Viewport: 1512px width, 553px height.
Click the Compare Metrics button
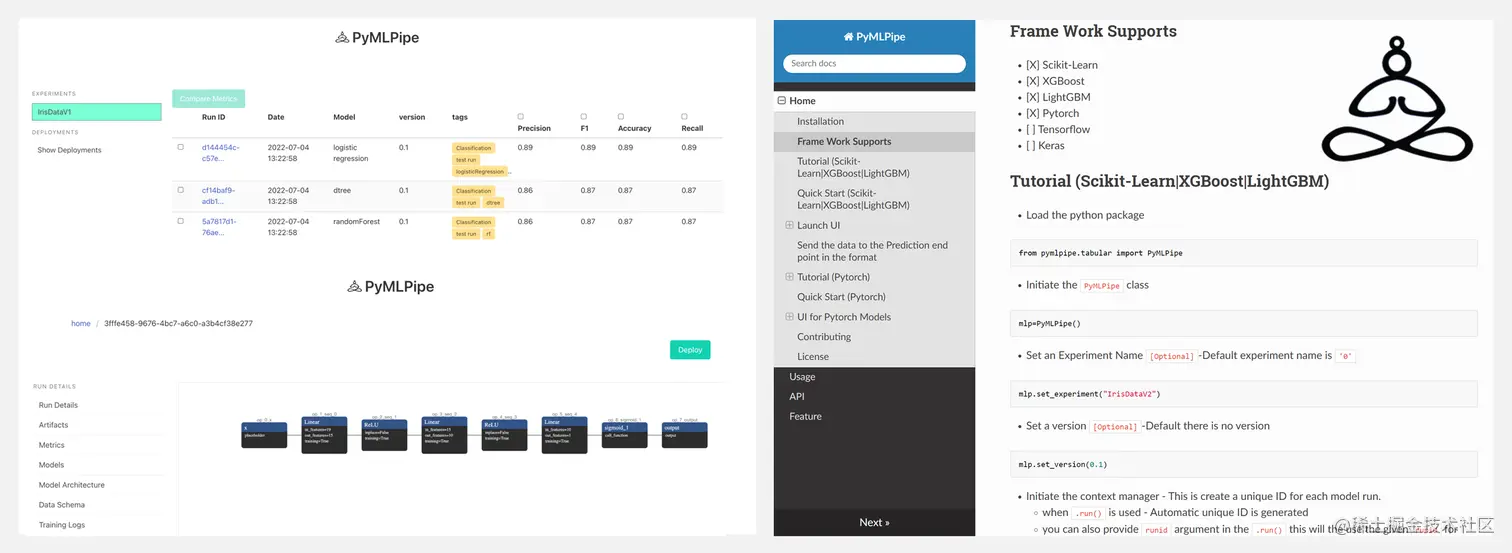(x=209, y=98)
